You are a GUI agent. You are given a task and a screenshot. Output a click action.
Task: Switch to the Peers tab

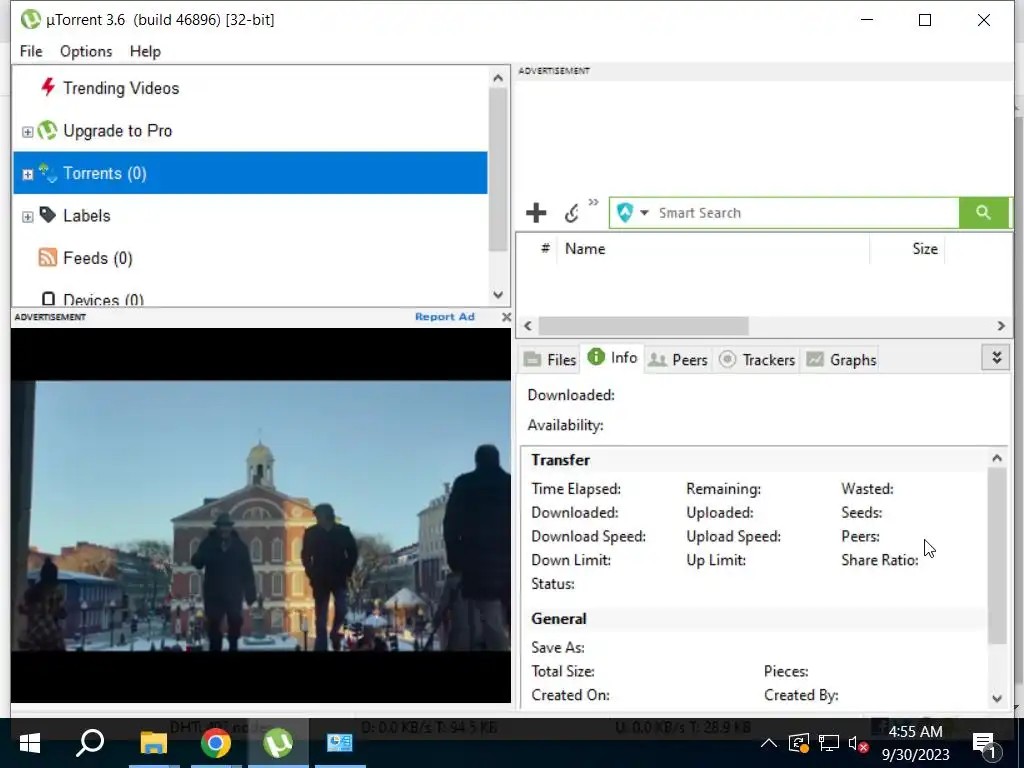[679, 360]
